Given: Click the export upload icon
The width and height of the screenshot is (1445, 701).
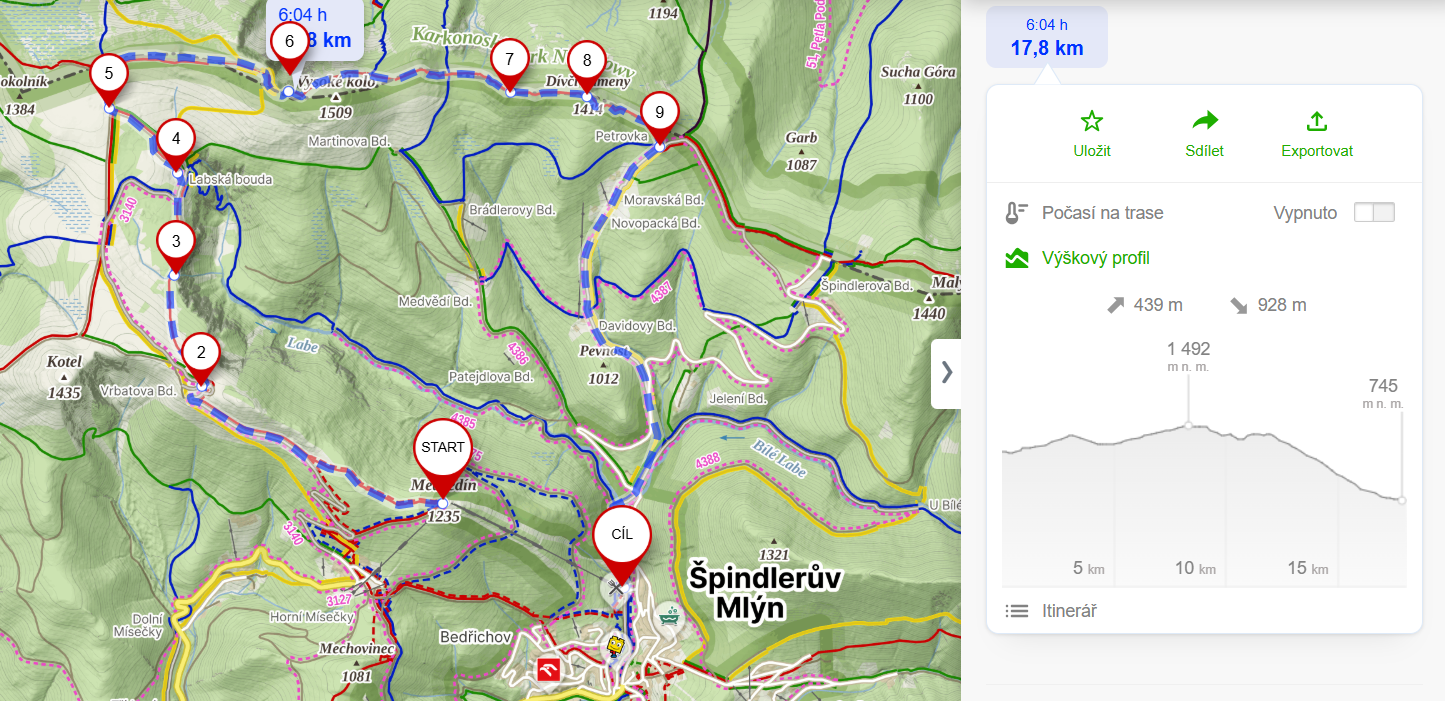Looking at the screenshot, I should tap(1317, 122).
